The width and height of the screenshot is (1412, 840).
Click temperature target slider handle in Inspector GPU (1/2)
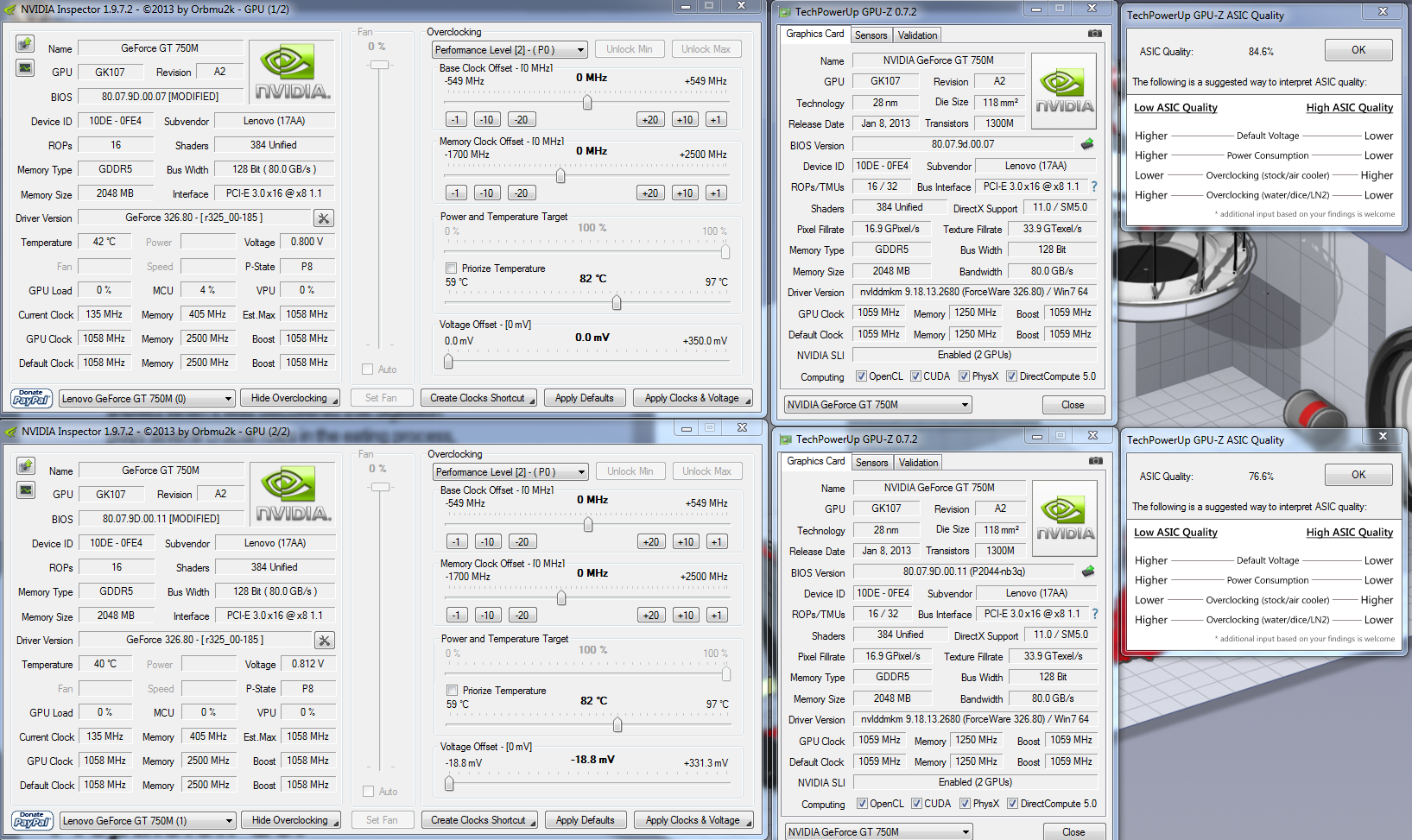[617, 303]
